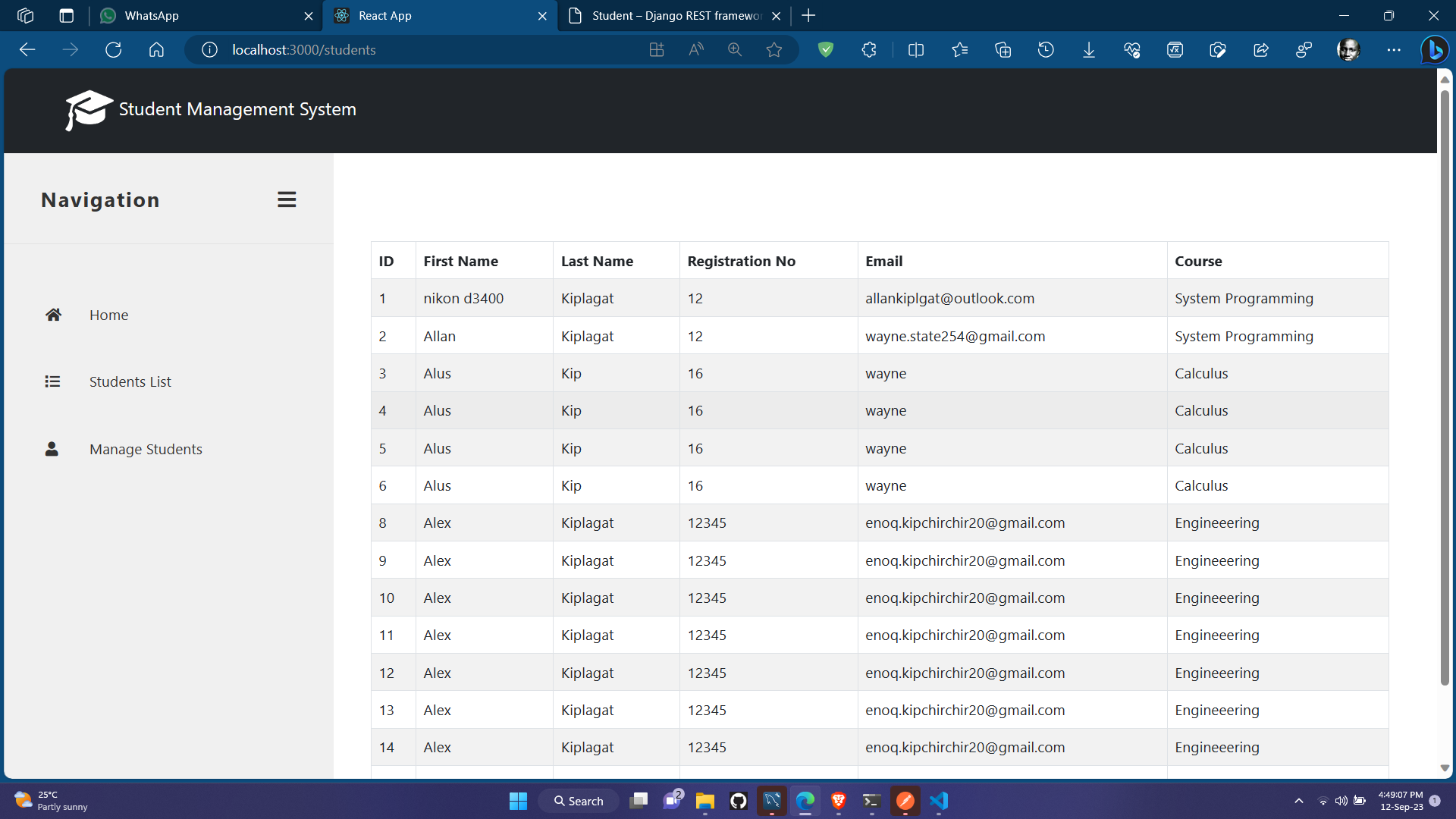Expand hidden system tray icons
The image size is (1456, 819).
point(1298,800)
